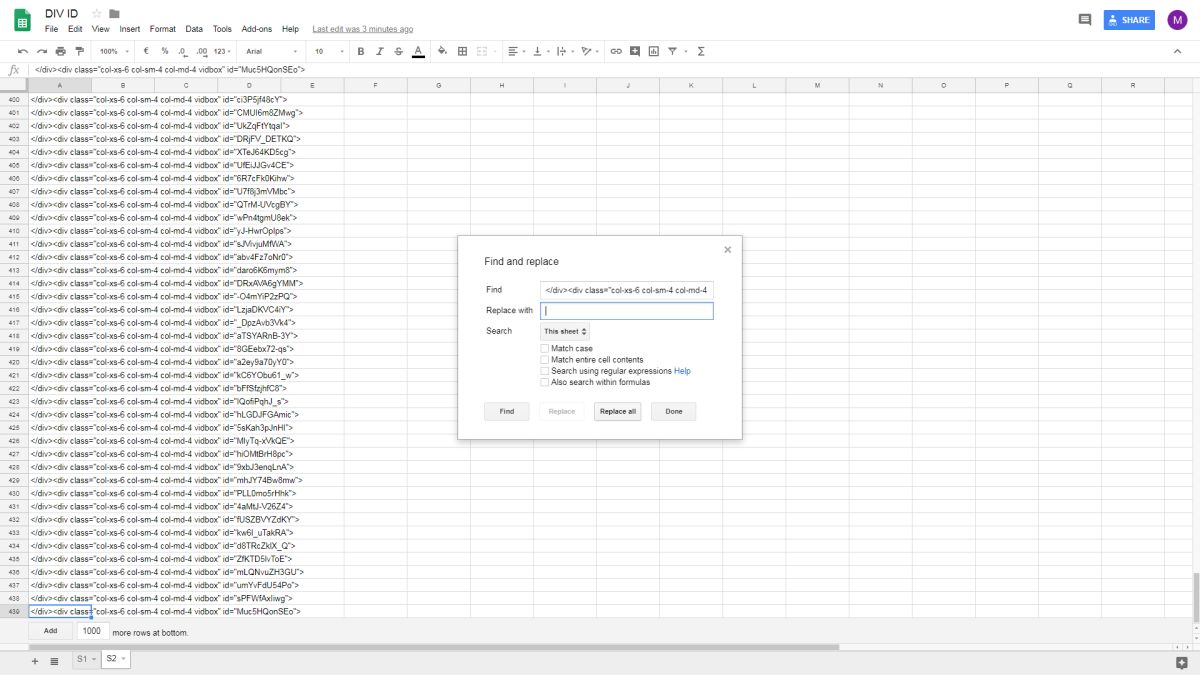Open the Edit menu
The image size is (1200, 675).
[x=75, y=29]
